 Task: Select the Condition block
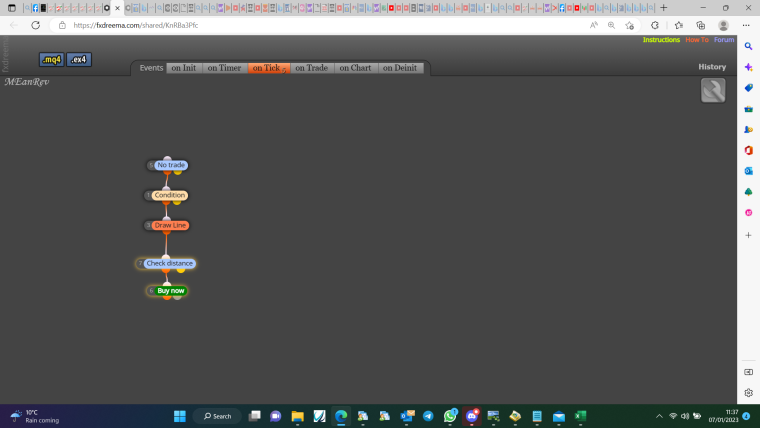click(x=169, y=195)
